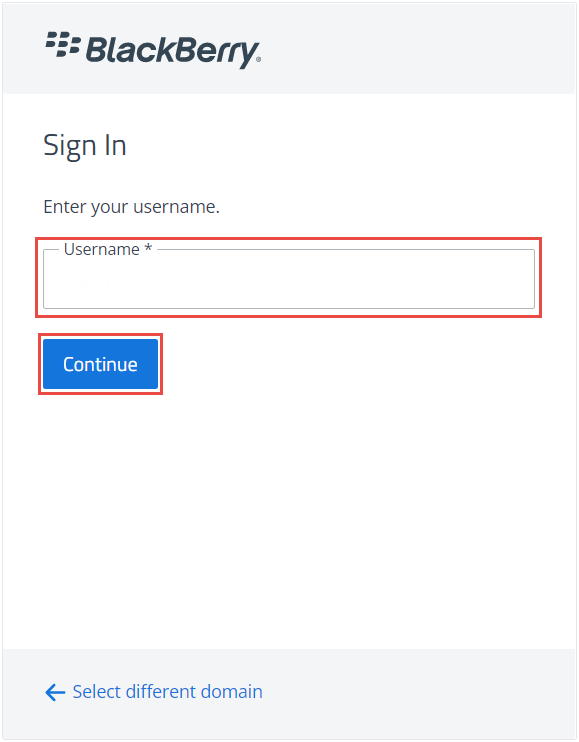
Task: Click the word 'domain' in footer link
Action: 231,692
